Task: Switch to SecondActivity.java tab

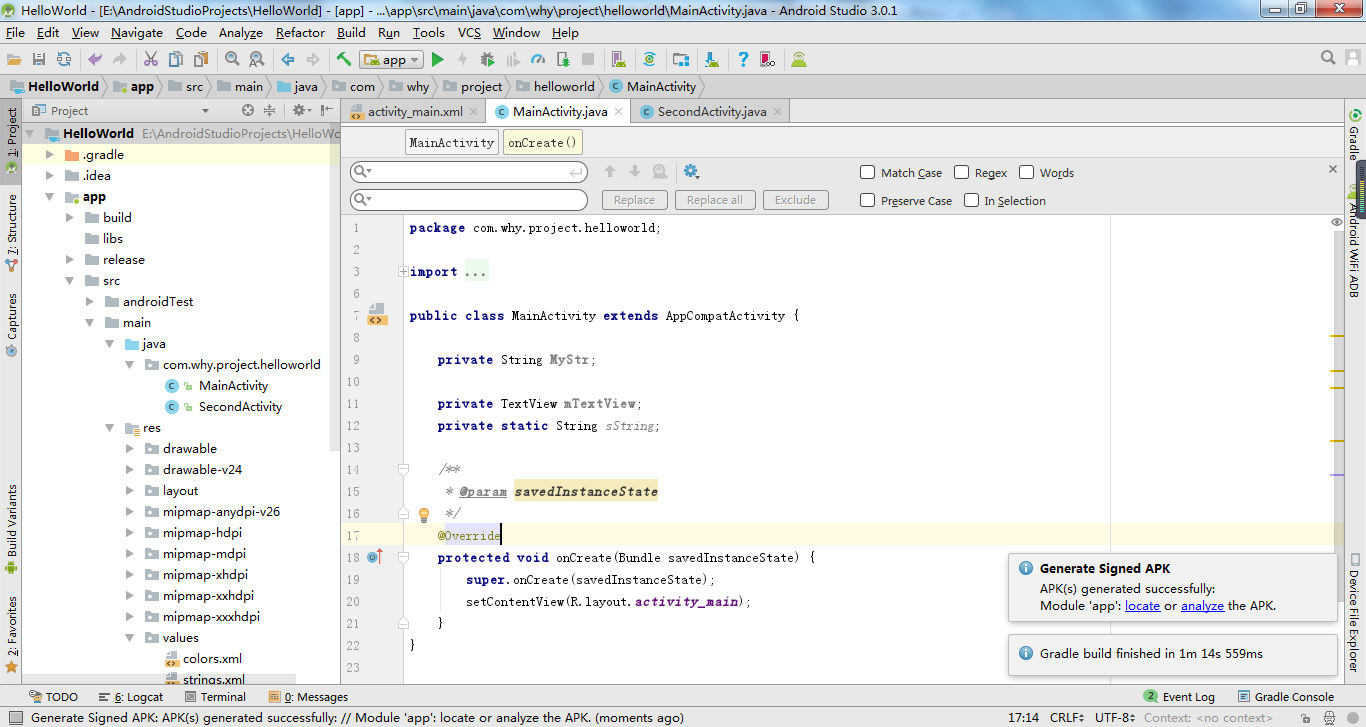Action: (x=711, y=112)
